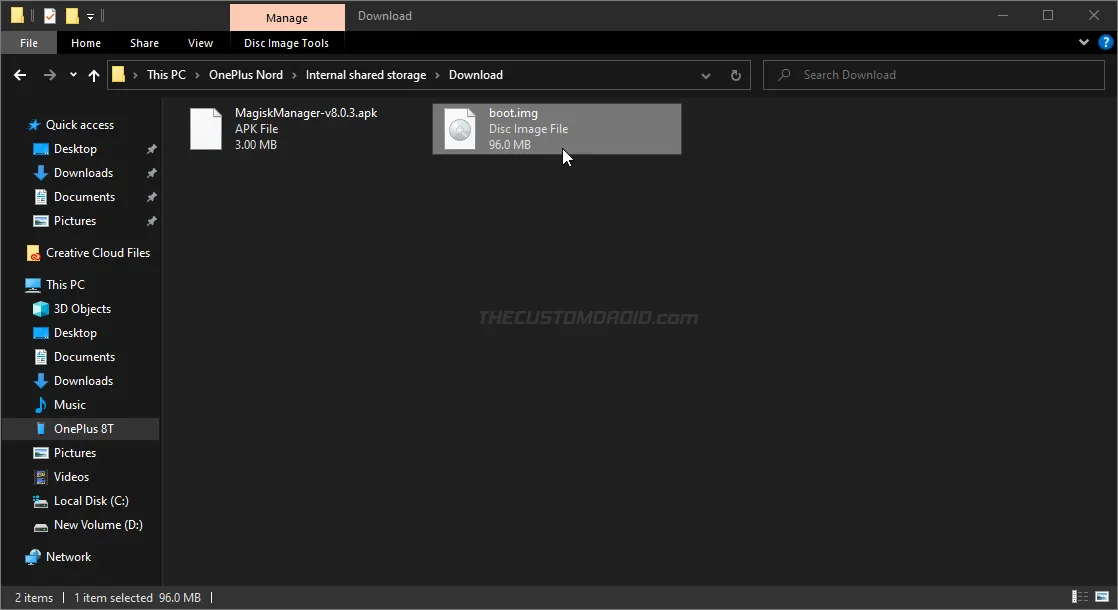Click the boot.img disc image icon
This screenshot has height=610, width=1118.
click(459, 130)
